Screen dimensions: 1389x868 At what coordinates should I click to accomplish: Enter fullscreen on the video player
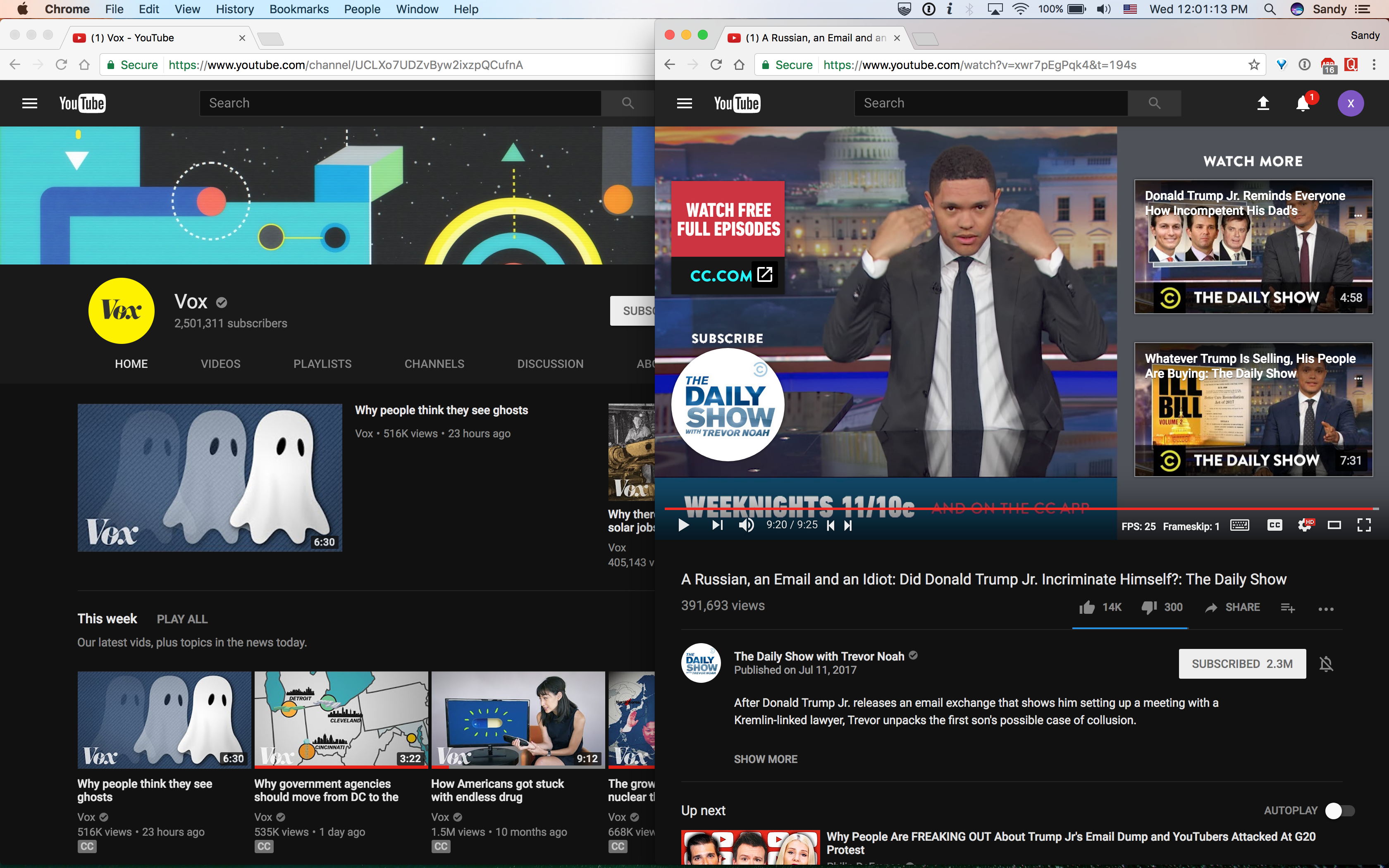click(x=1364, y=525)
